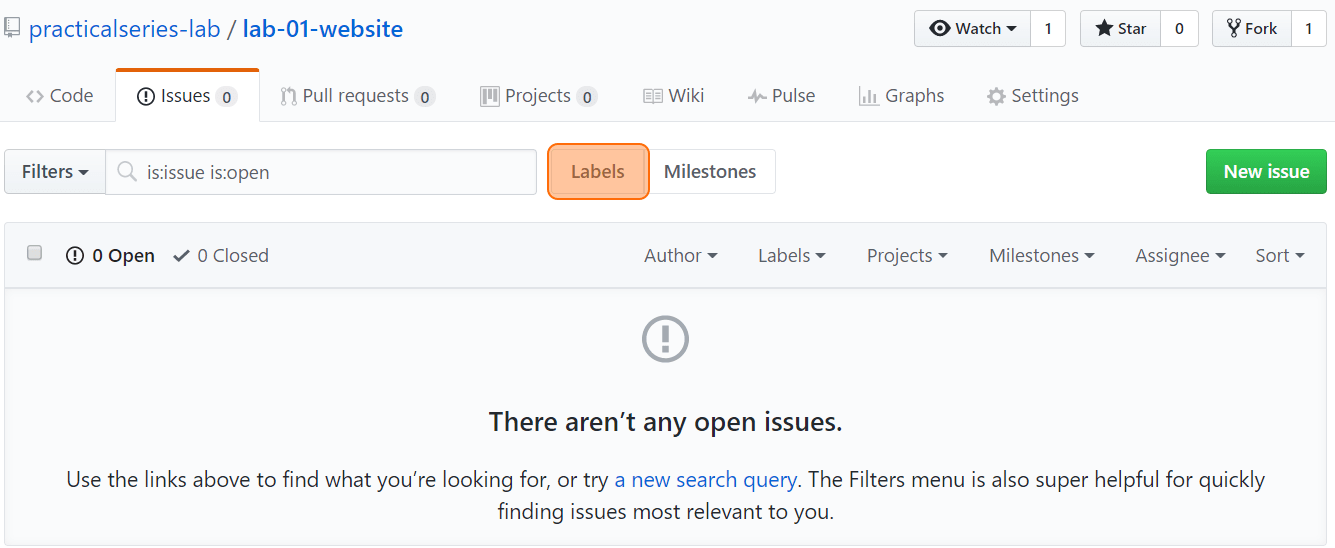The height and width of the screenshot is (548, 1335).
Task: Open the lab-01-website repository link
Action: (x=323, y=29)
